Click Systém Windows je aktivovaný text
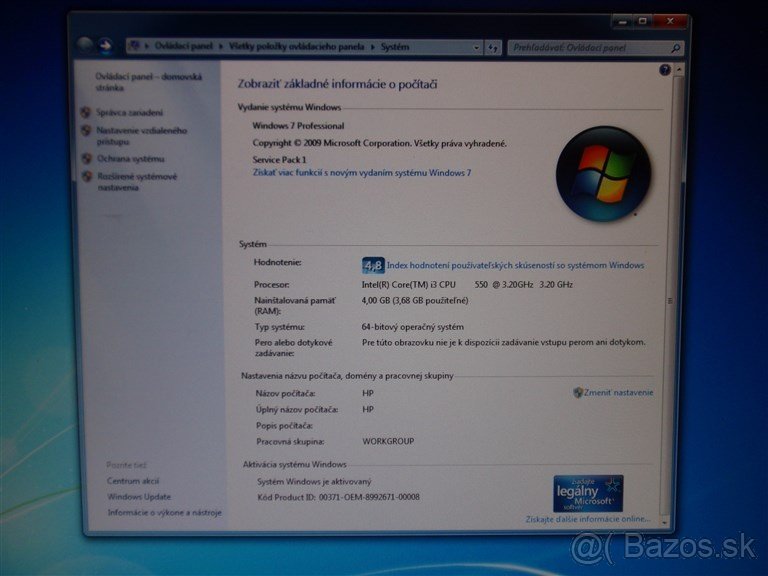The image size is (768, 576). (x=314, y=481)
